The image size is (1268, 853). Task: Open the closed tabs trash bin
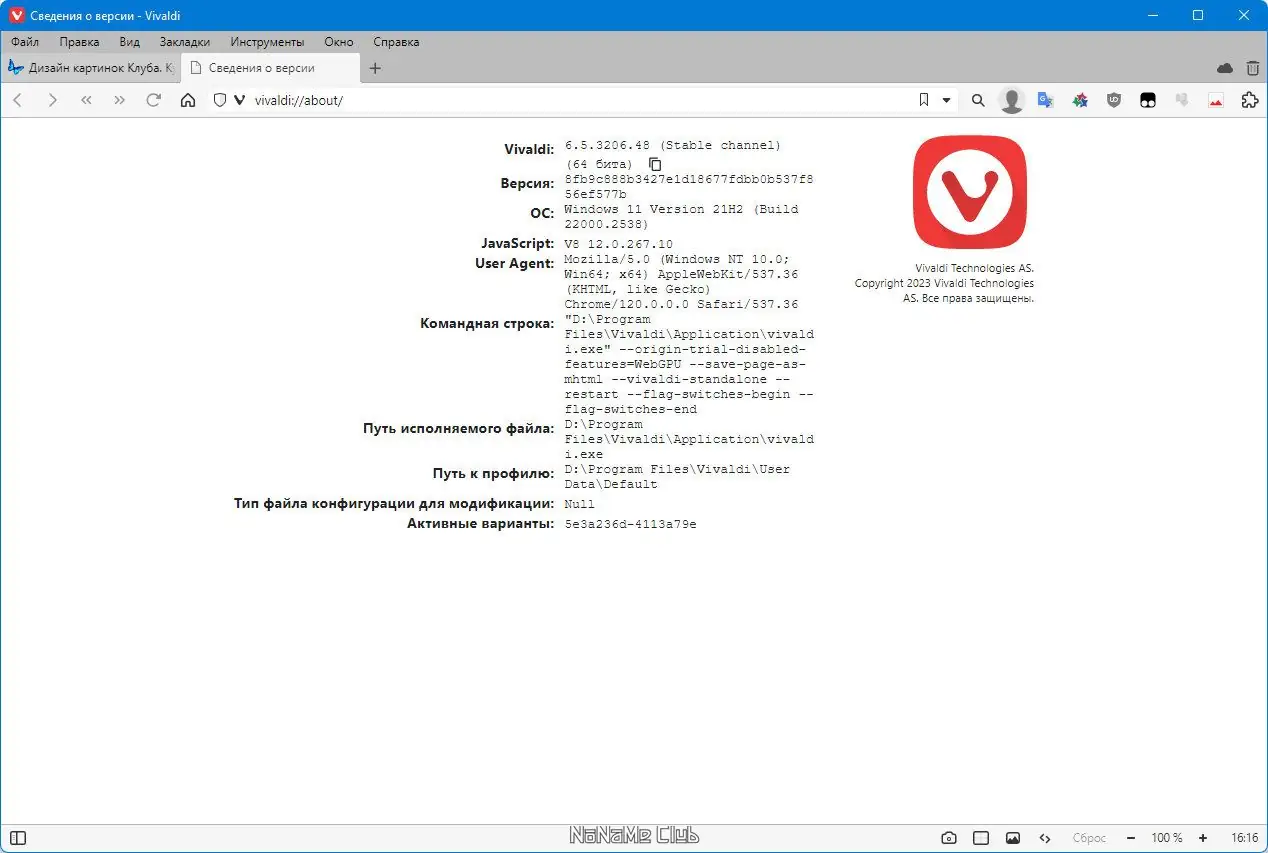(1253, 68)
